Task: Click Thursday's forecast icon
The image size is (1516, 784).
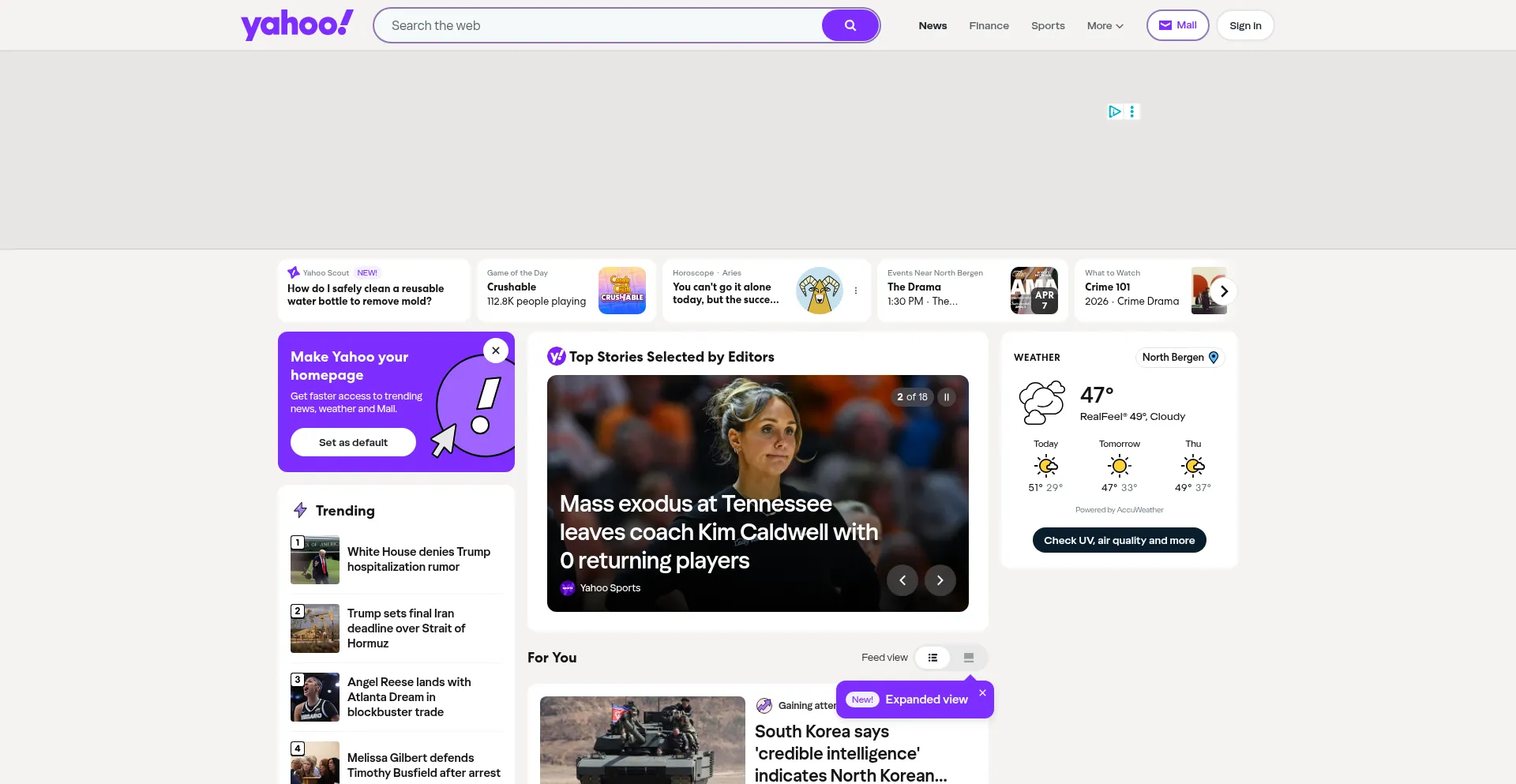Action: 1193,466
